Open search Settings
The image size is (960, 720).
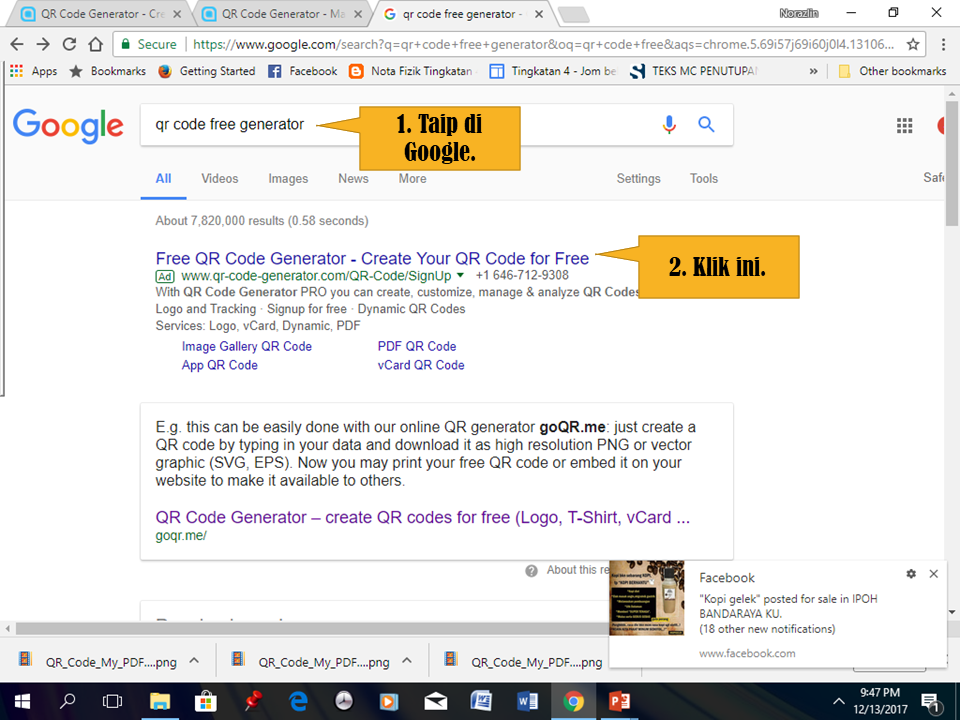pos(638,179)
